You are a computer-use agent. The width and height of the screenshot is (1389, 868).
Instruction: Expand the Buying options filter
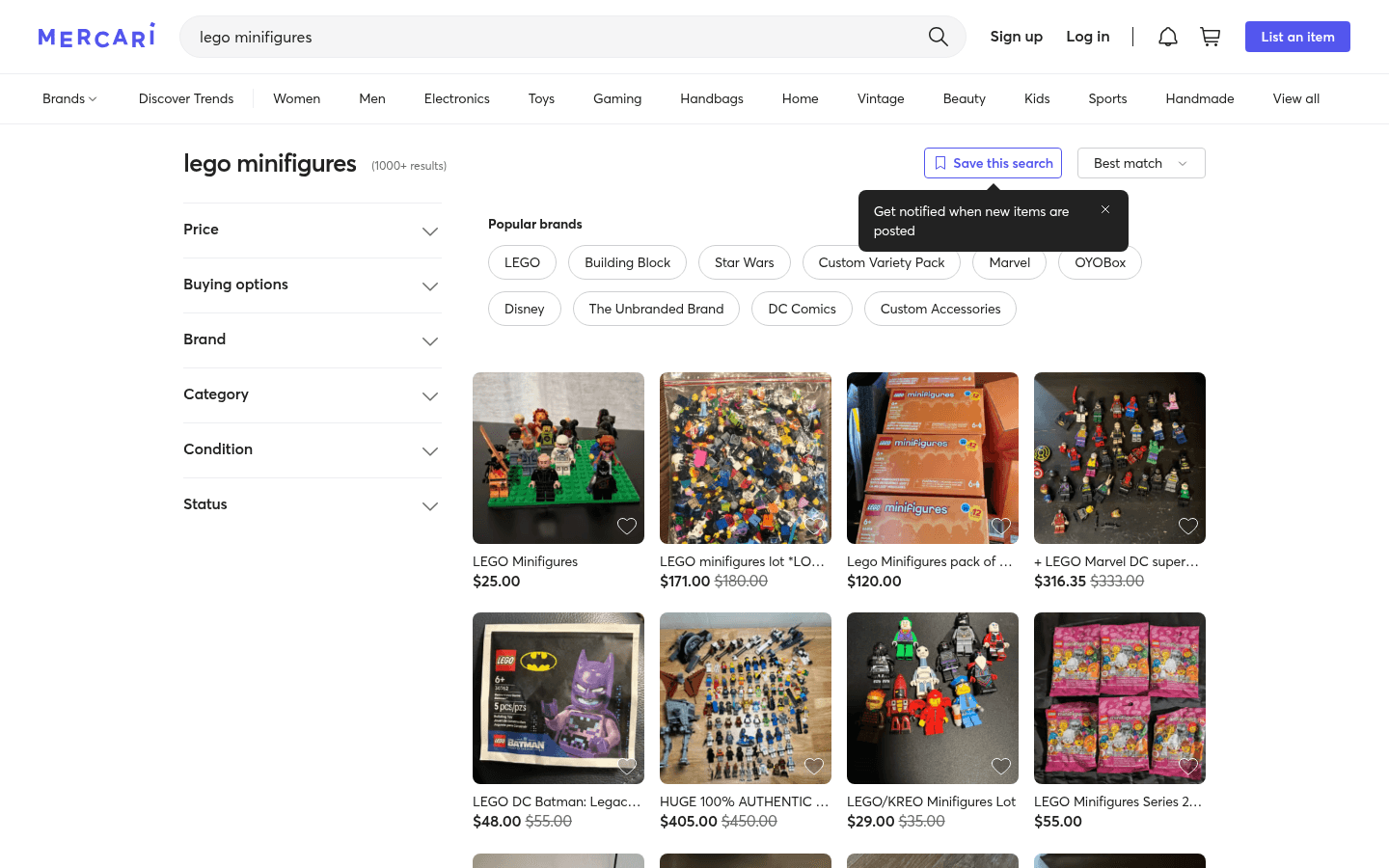click(x=313, y=285)
